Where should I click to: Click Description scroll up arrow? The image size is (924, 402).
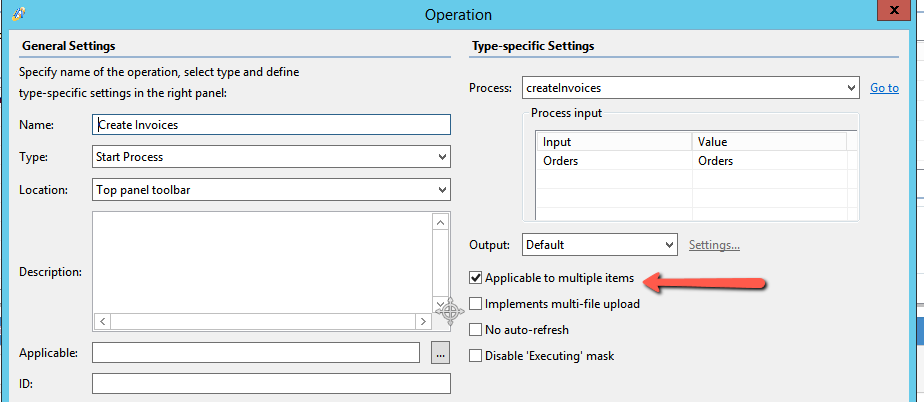(441, 222)
